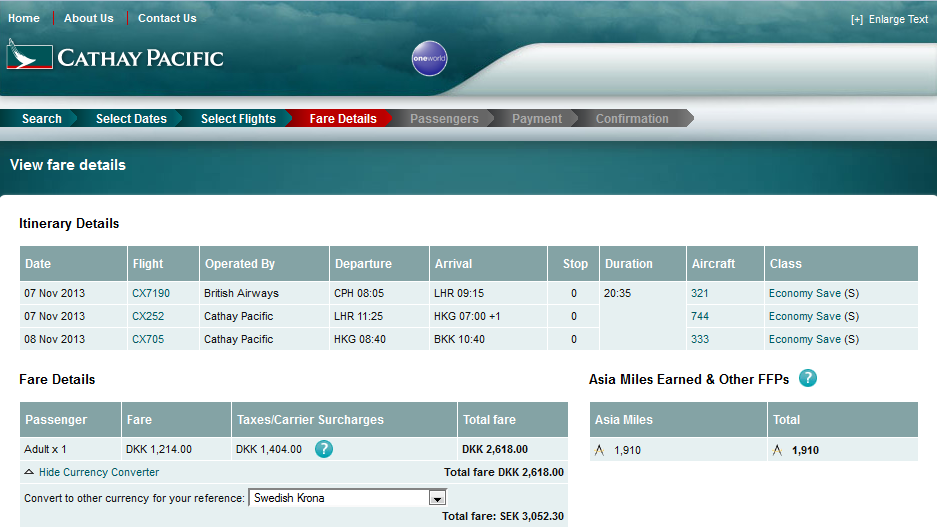Image resolution: width=937 pixels, height=532 pixels.
Task: Open the About Us page
Action: (x=88, y=18)
